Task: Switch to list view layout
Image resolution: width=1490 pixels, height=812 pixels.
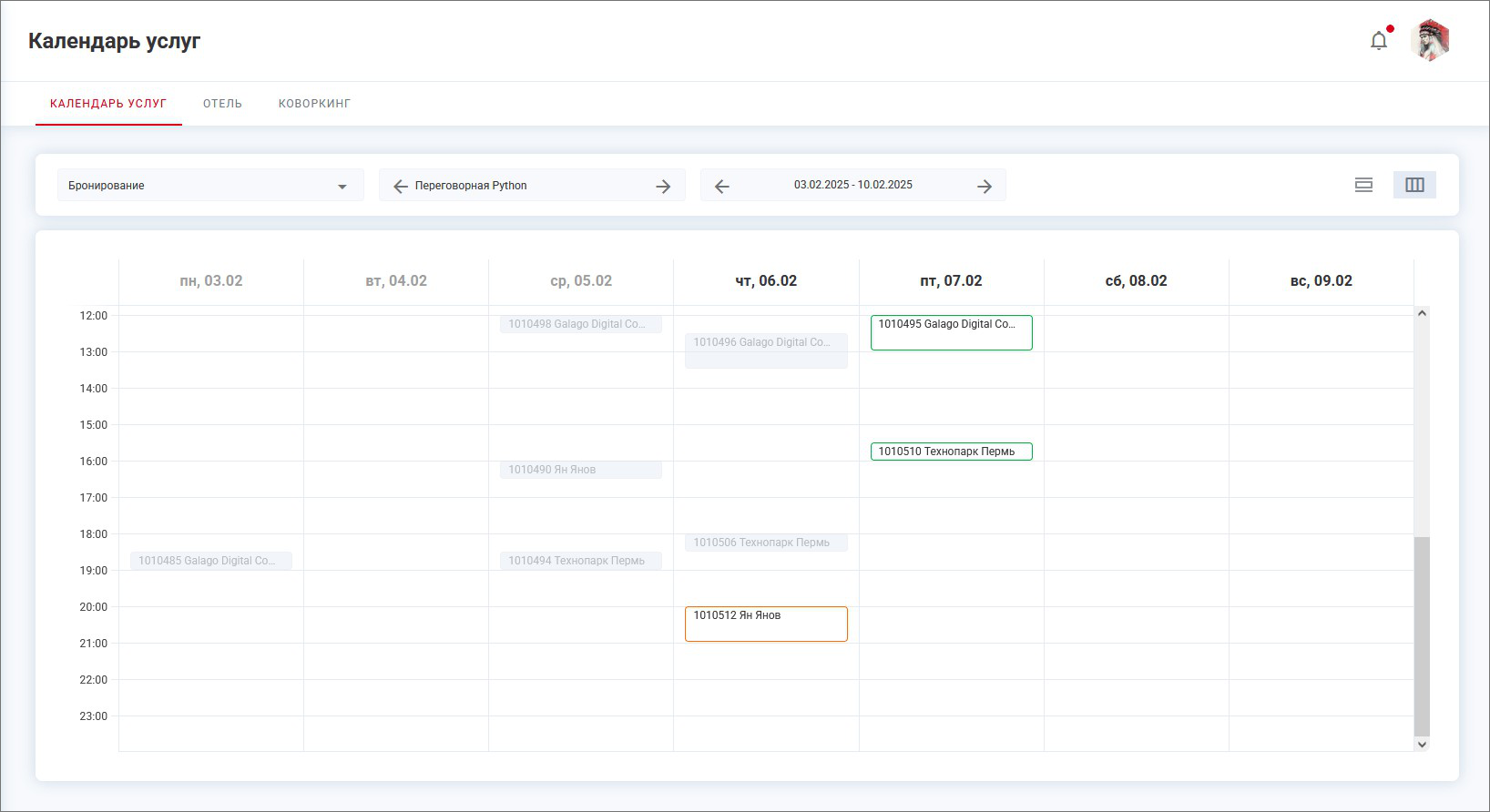Action: (1363, 185)
